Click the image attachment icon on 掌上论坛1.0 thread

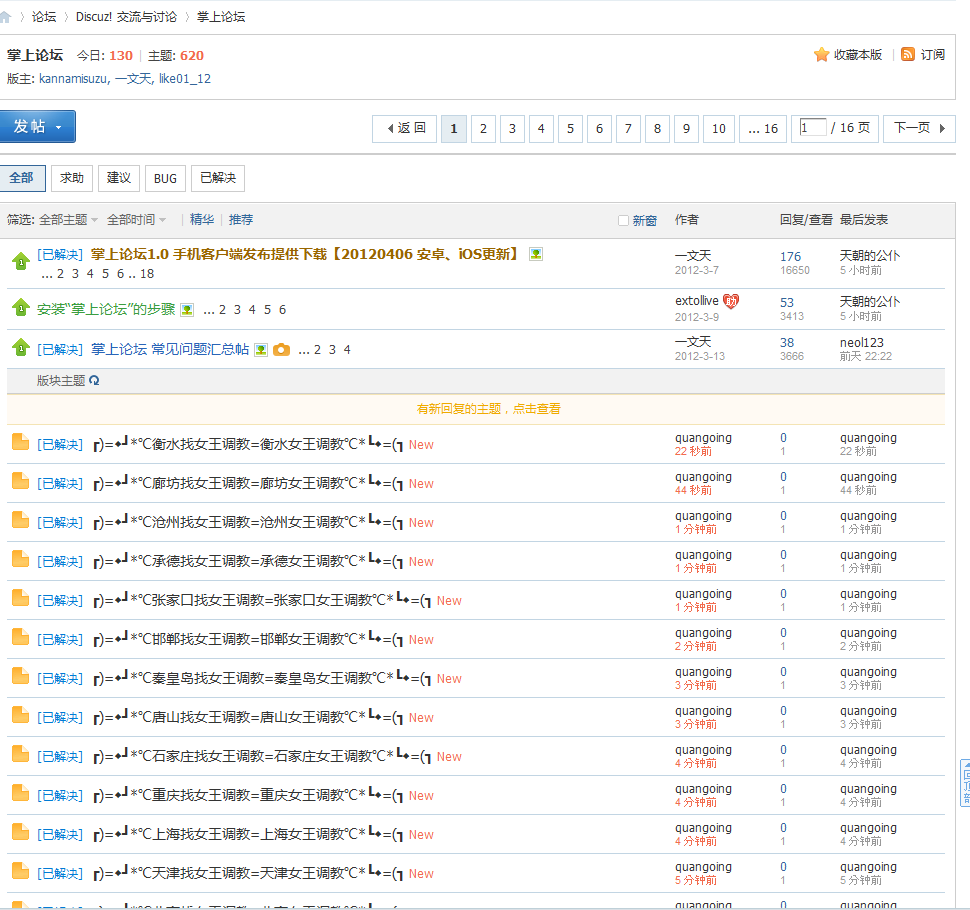click(x=536, y=254)
